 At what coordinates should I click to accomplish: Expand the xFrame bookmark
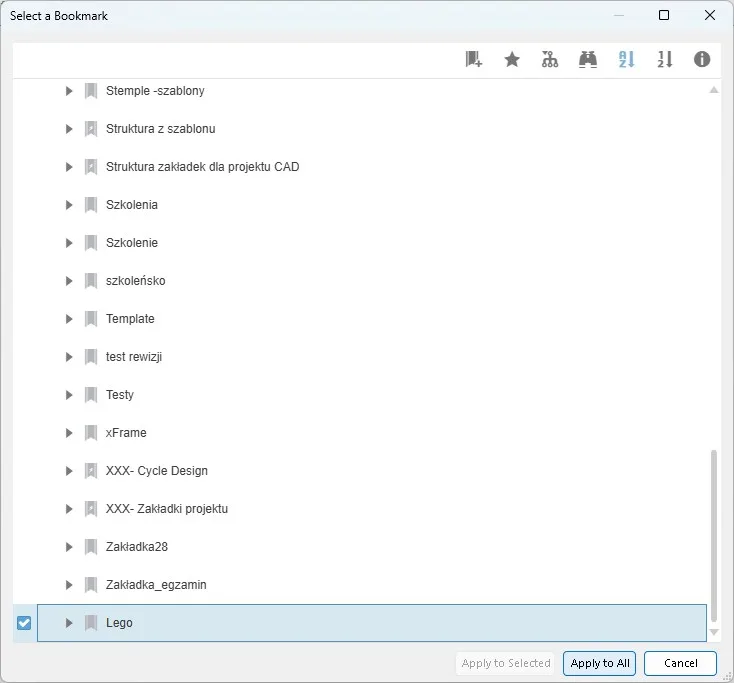pyautogui.click(x=69, y=433)
